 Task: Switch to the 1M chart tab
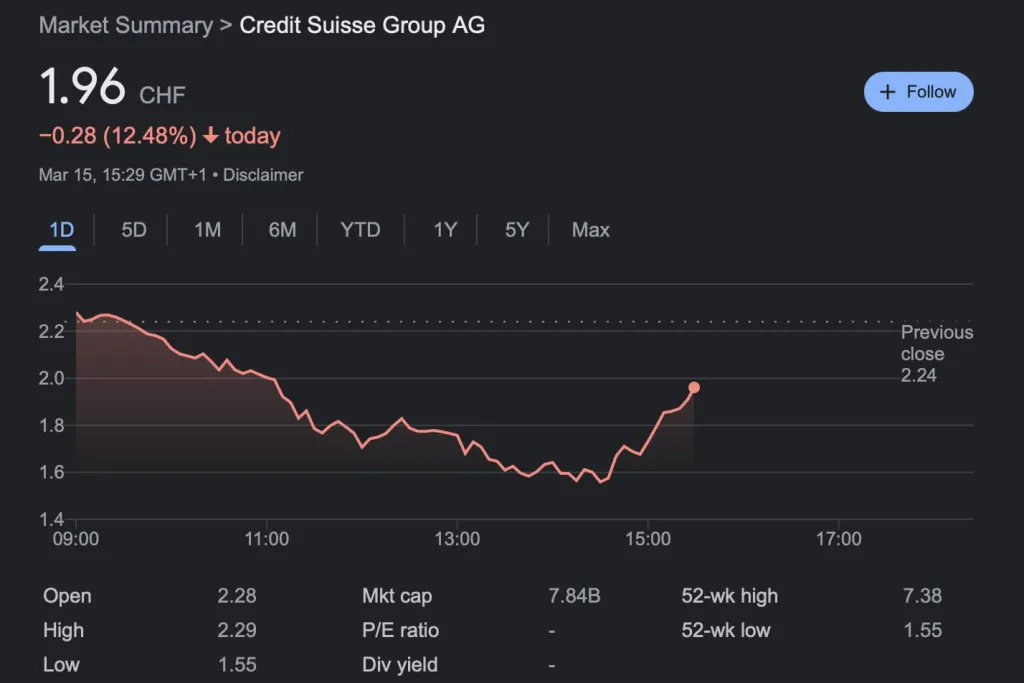pyautogui.click(x=207, y=230)
